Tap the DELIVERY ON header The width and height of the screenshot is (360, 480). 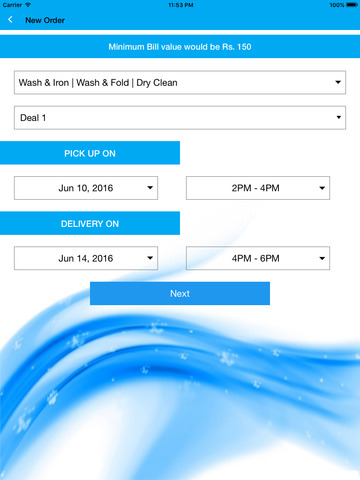pyautogui.click(x=90, y=223)
